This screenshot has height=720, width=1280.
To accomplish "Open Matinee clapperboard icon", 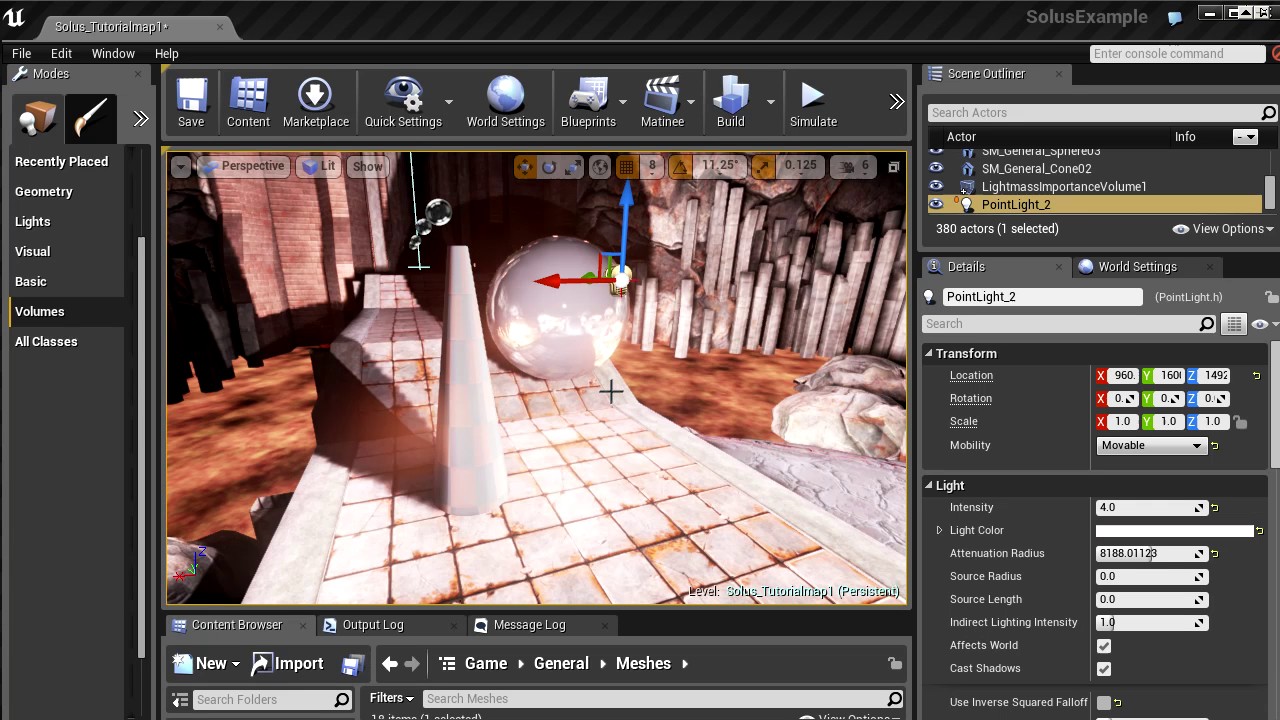I will point(662,103).
